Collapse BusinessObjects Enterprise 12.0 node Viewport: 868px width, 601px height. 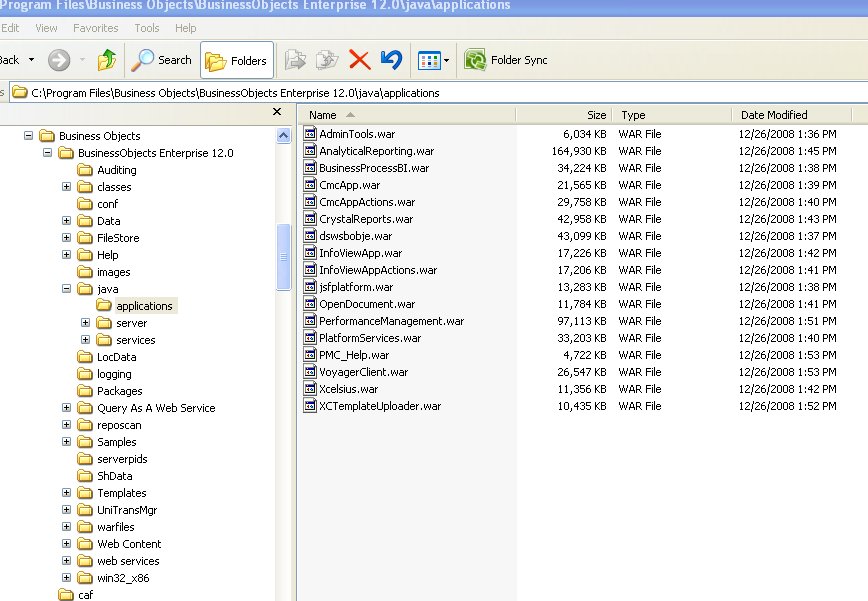coord(48,153)
